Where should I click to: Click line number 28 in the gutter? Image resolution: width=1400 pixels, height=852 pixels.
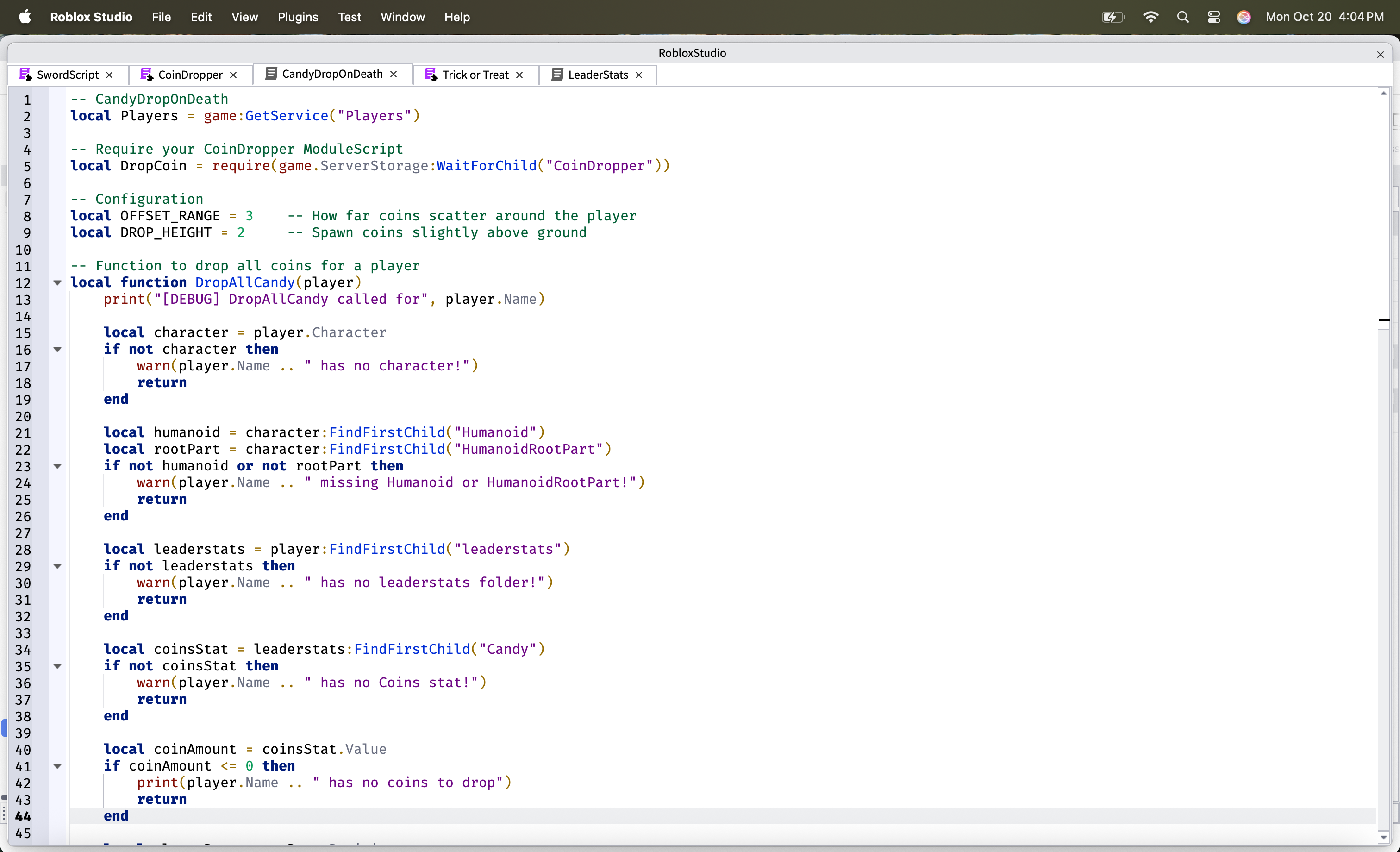pyautogui.click(x=23, y=550)
